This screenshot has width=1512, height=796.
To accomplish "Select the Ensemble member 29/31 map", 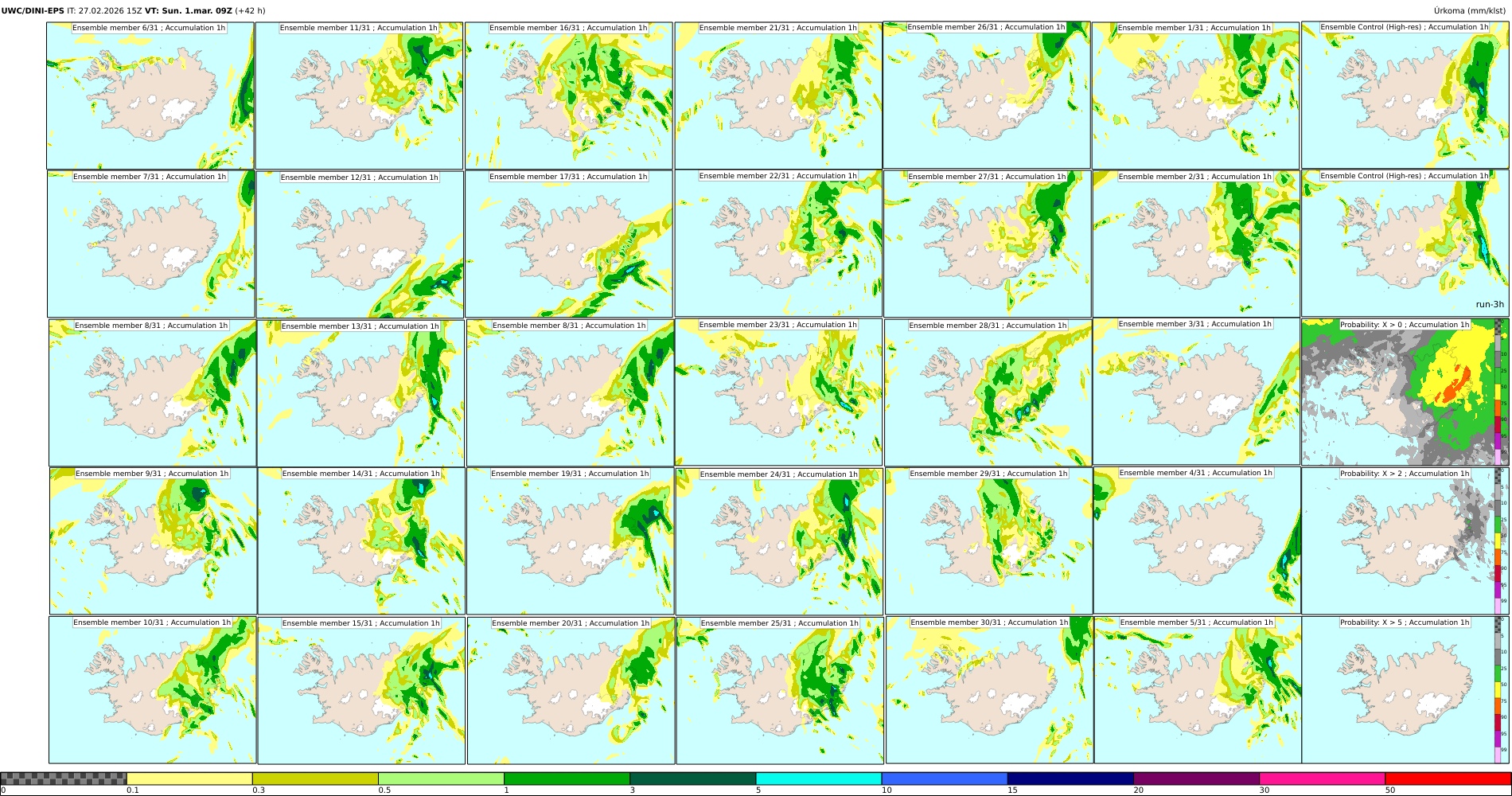I will pyautogui.click(x=989, y=540).
